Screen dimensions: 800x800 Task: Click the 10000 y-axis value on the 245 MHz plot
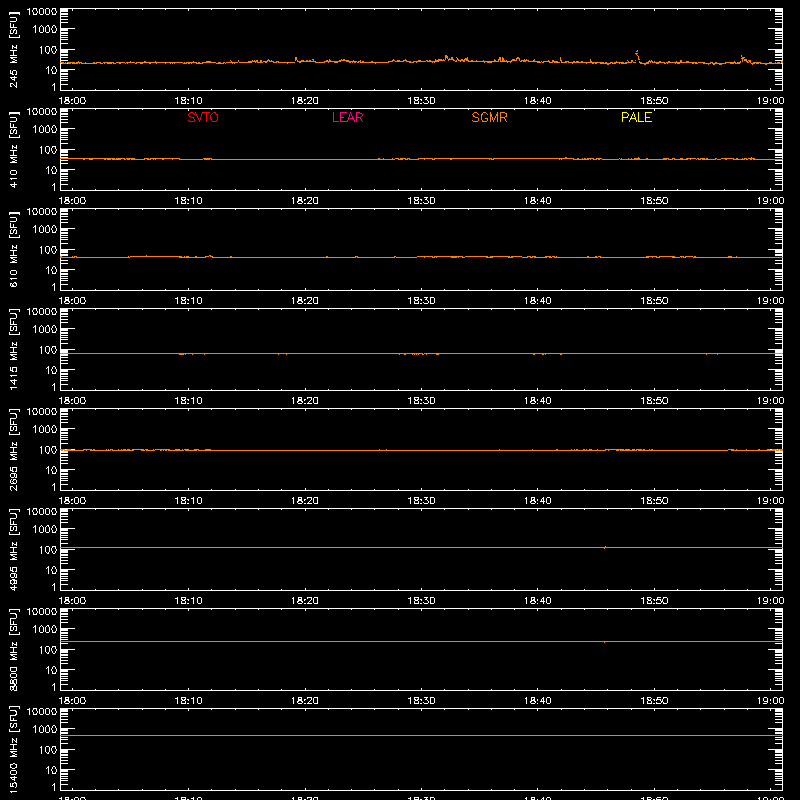[x=42, y=12]
